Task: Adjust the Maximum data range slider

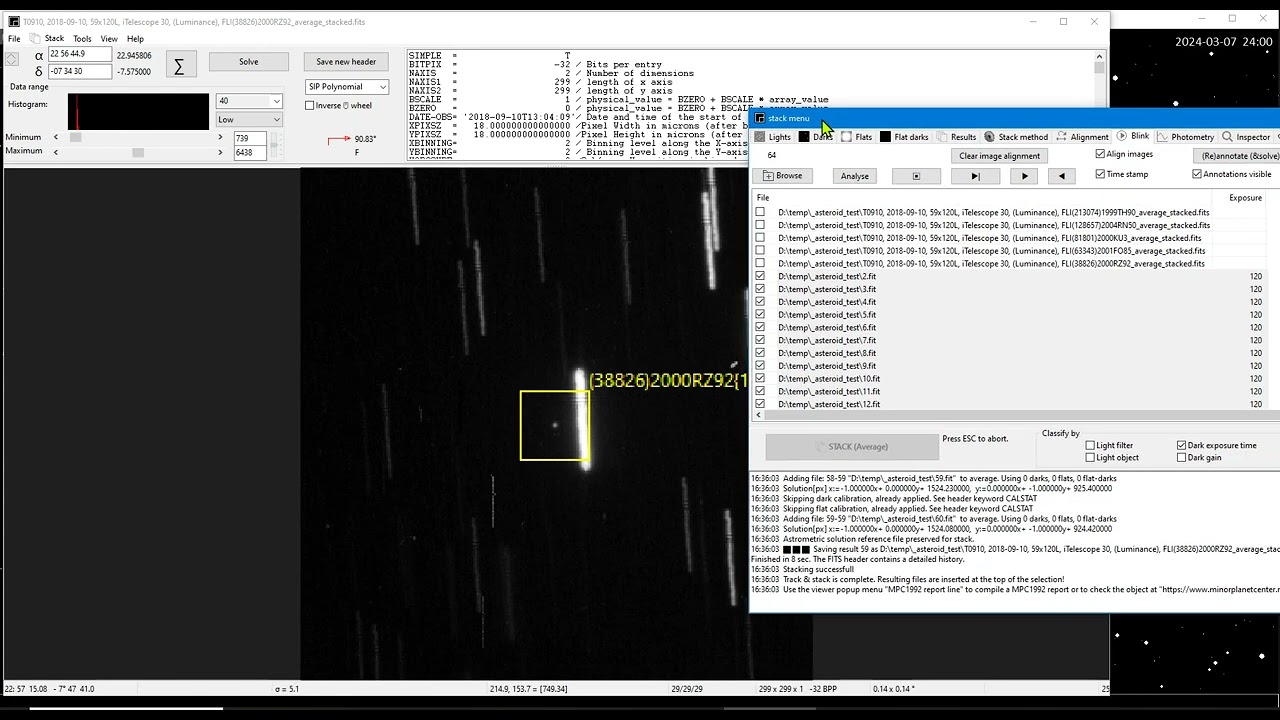Action: pyautogui.click(x=138, y=152)
